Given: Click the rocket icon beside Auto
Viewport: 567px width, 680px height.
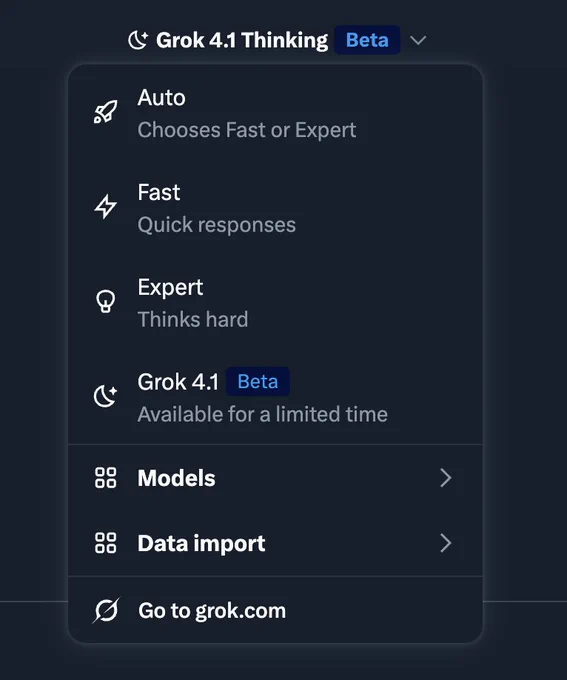Looking at the screenshot, I should 105,112.
